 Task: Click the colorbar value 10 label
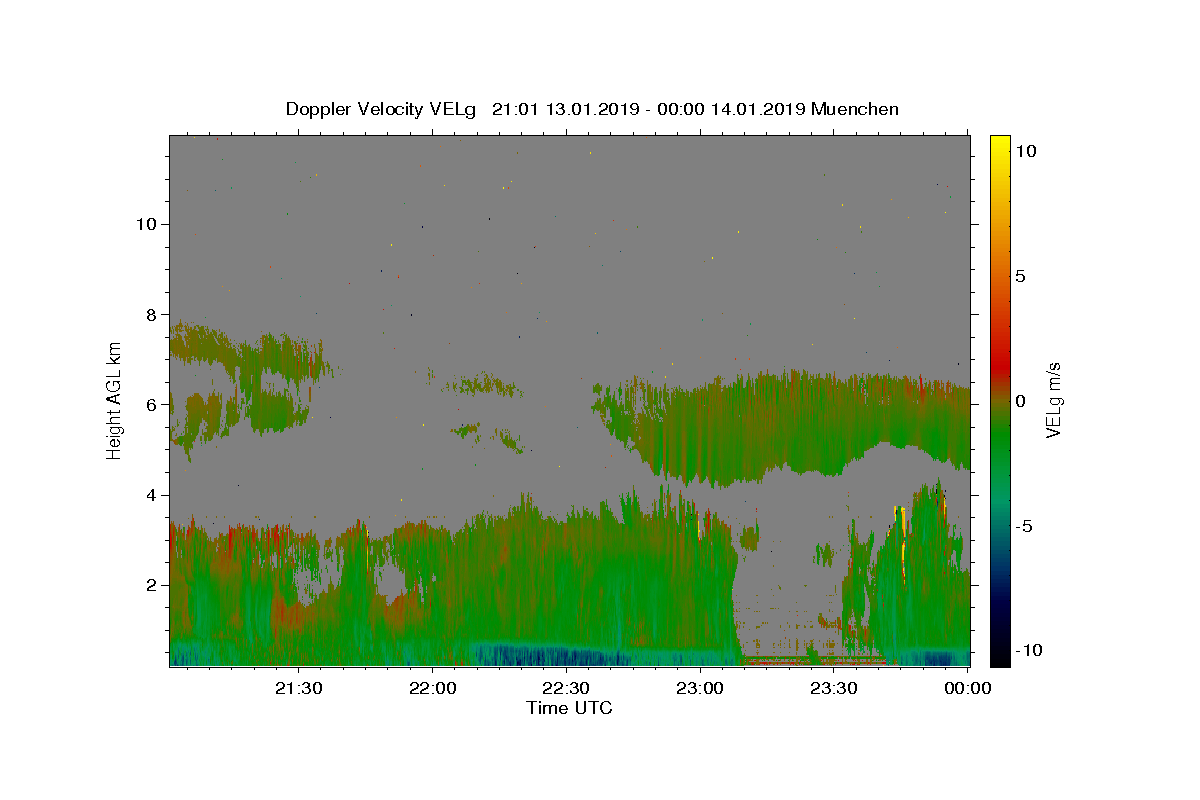click(x=1025, y=151)
